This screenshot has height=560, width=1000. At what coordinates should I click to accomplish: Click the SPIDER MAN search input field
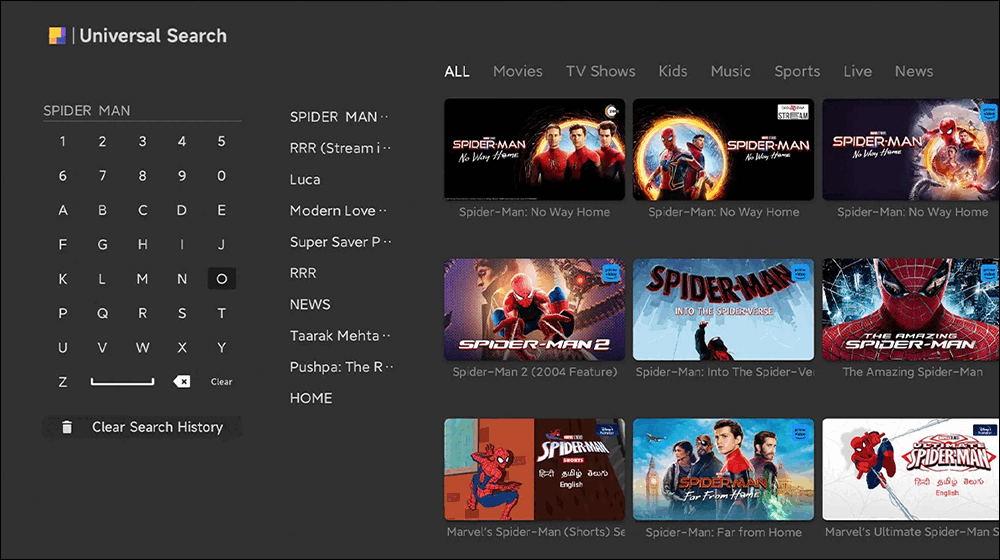pyautogui.click(x=142, y=111)
